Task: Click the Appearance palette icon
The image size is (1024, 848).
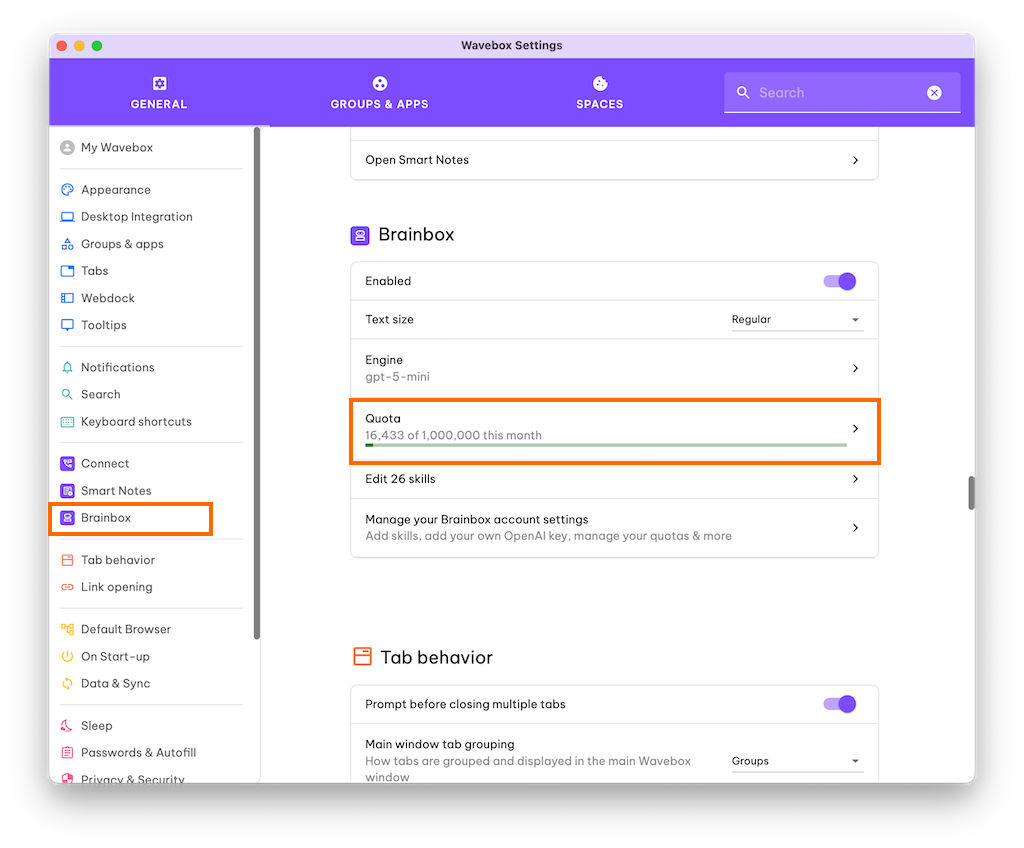Action: 67,189
